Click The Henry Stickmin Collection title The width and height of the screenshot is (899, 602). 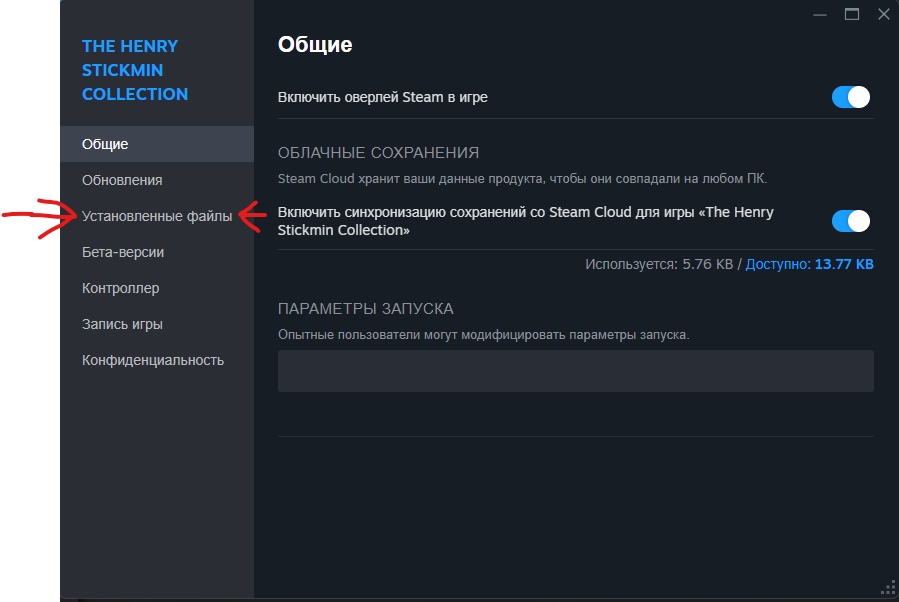pos(135,70)
